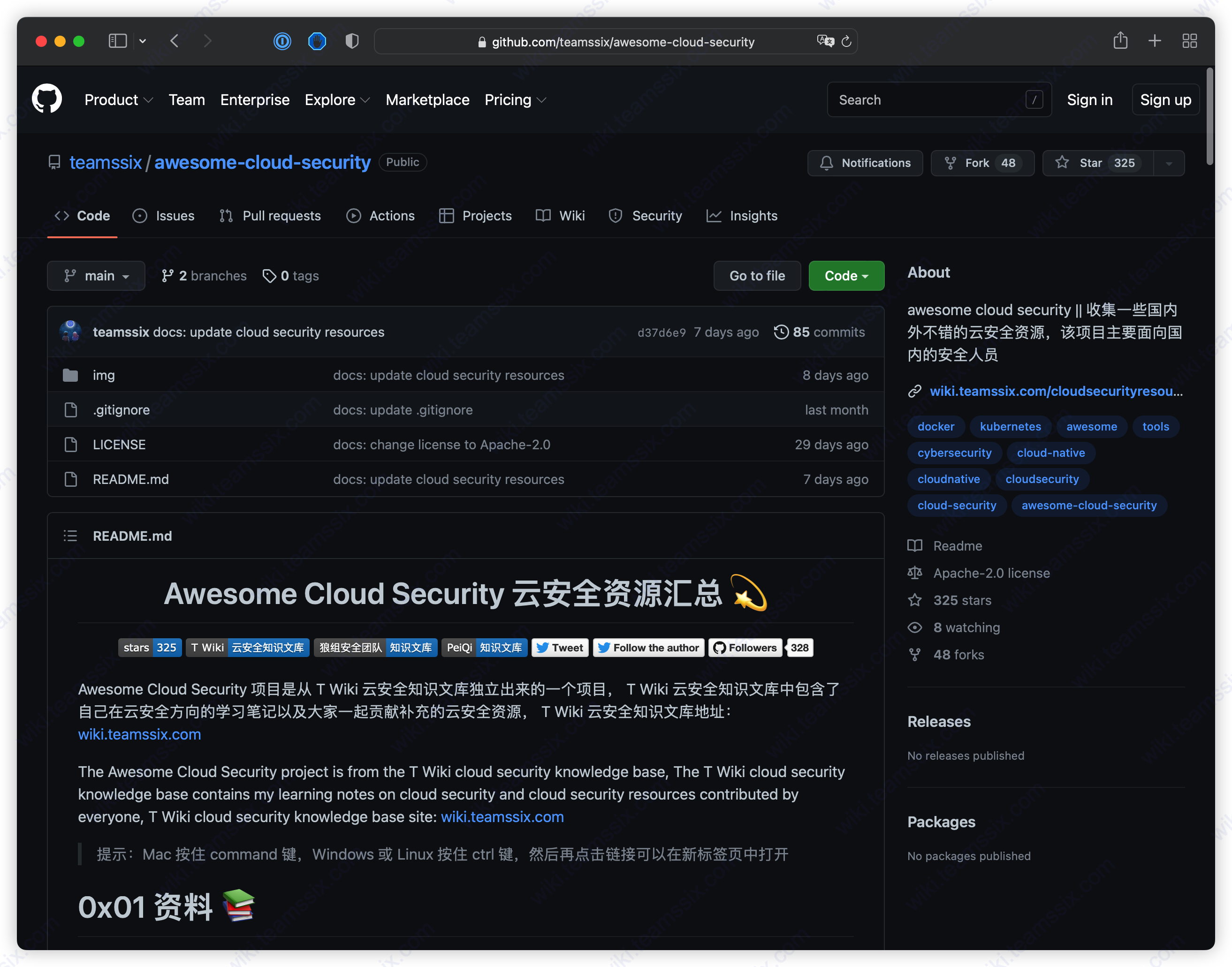This screenshot has width=1232, height=967.
Task: Open the 1Password extension icon
Action: point(282,41)
